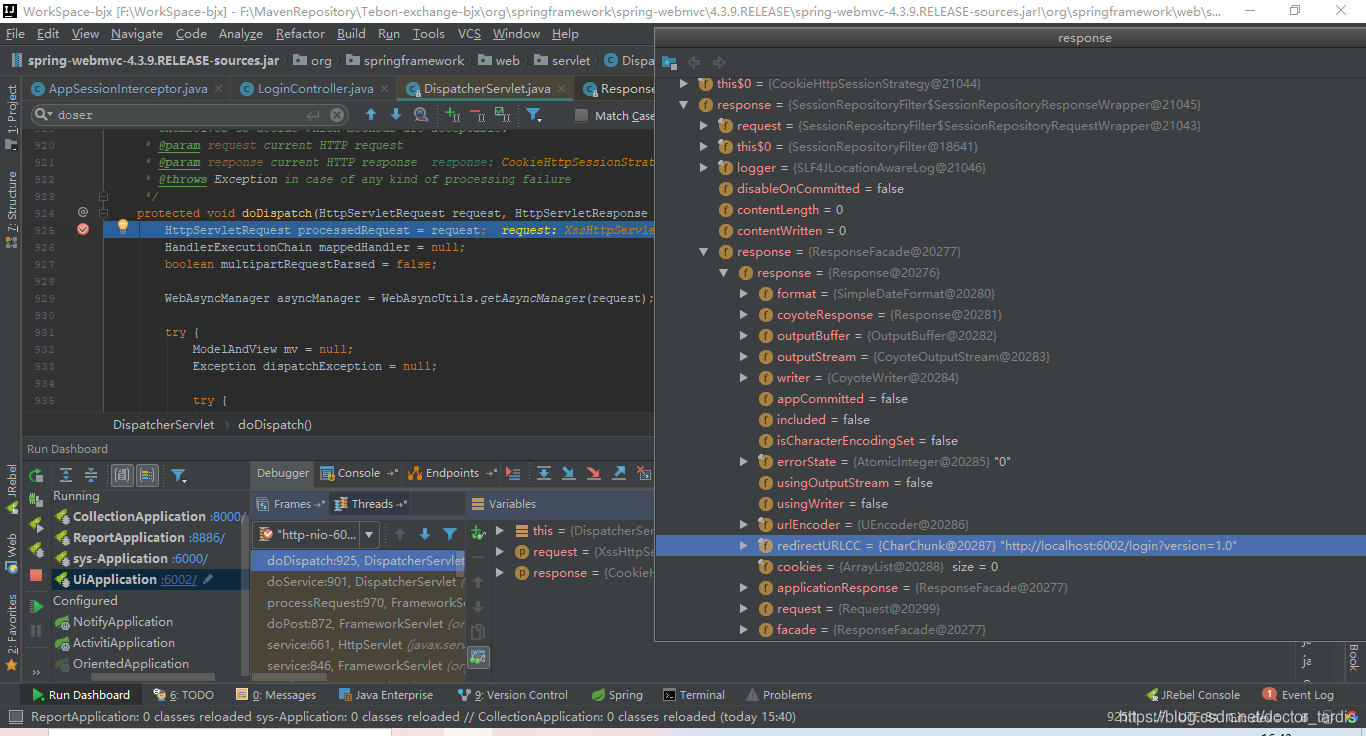Select doService:901 stack frame
The image size is (1366, 736).
point(358,582)
